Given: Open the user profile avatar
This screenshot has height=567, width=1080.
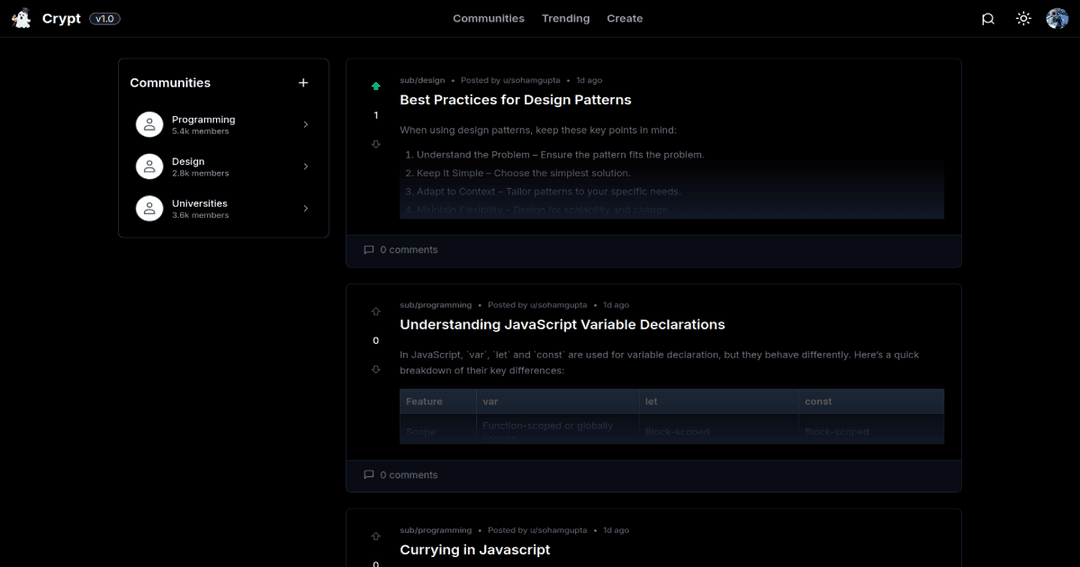Looking at the screenshot, I should point(1057,18).
